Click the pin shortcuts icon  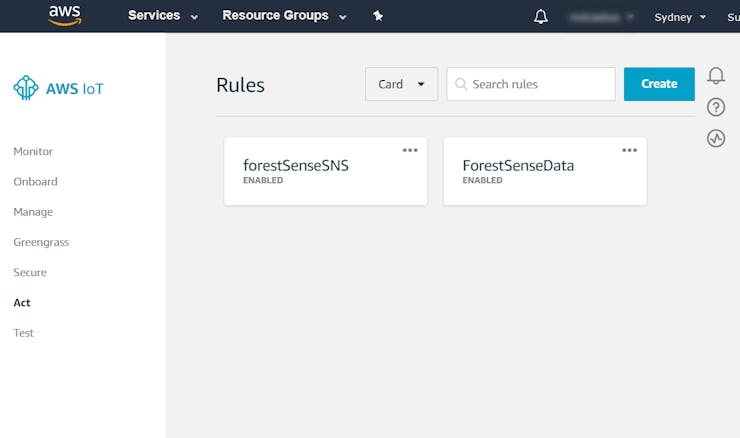(378, 16)
